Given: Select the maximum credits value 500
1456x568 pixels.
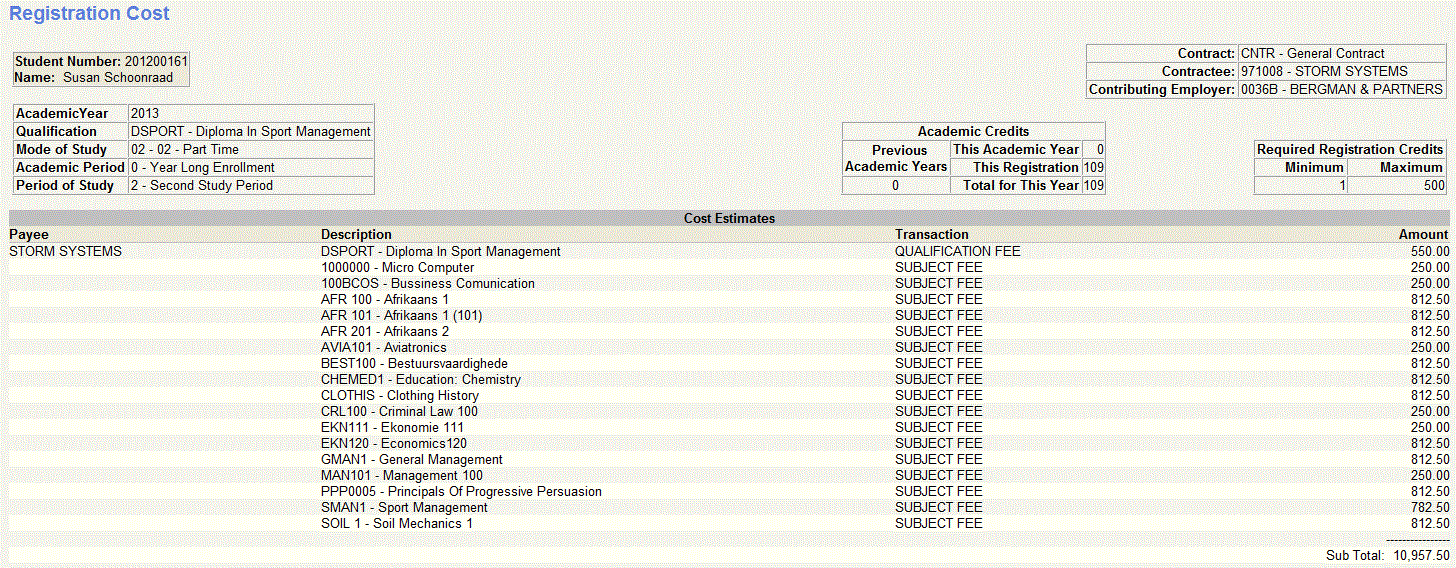Looking at the screenshot, I should [1432, 186].
